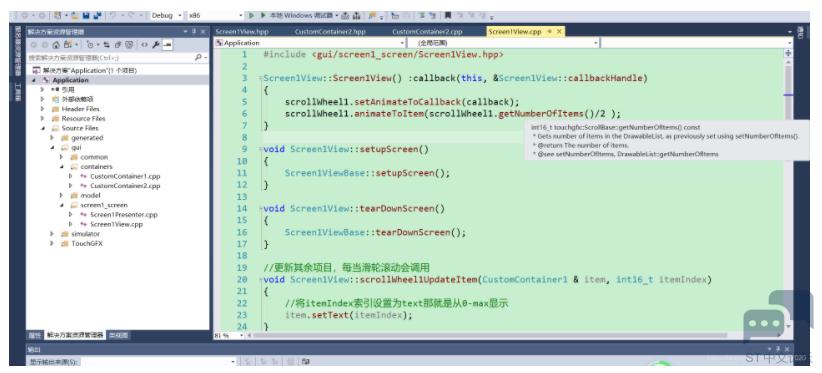Expand the Resource Files folder

coord(43,118)
